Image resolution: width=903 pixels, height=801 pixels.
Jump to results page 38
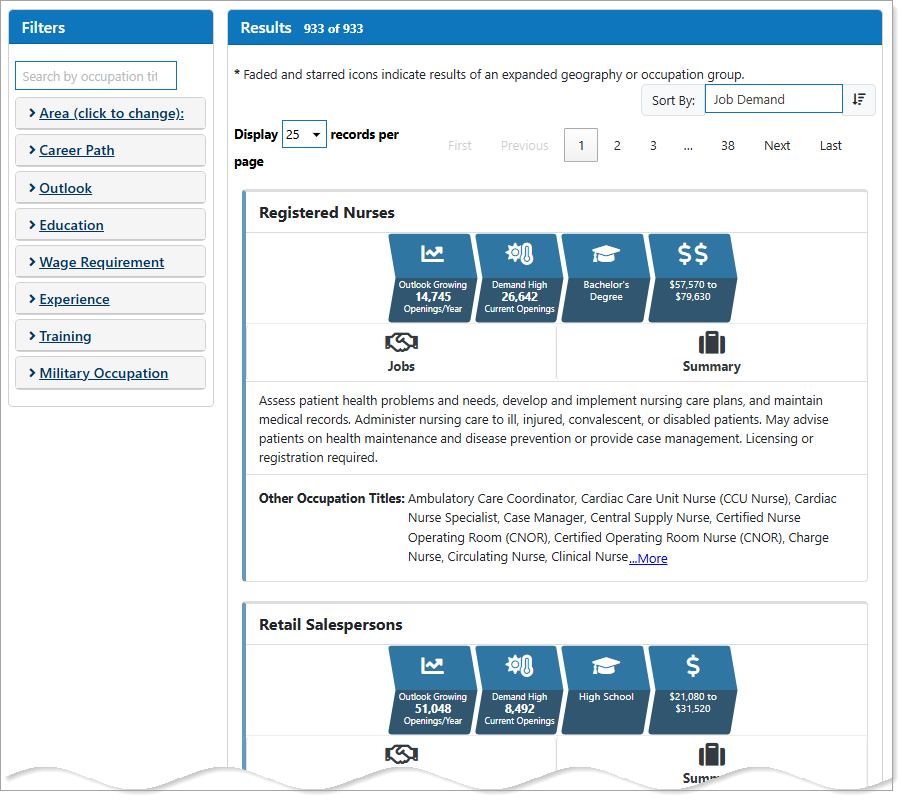pos(727,145)
